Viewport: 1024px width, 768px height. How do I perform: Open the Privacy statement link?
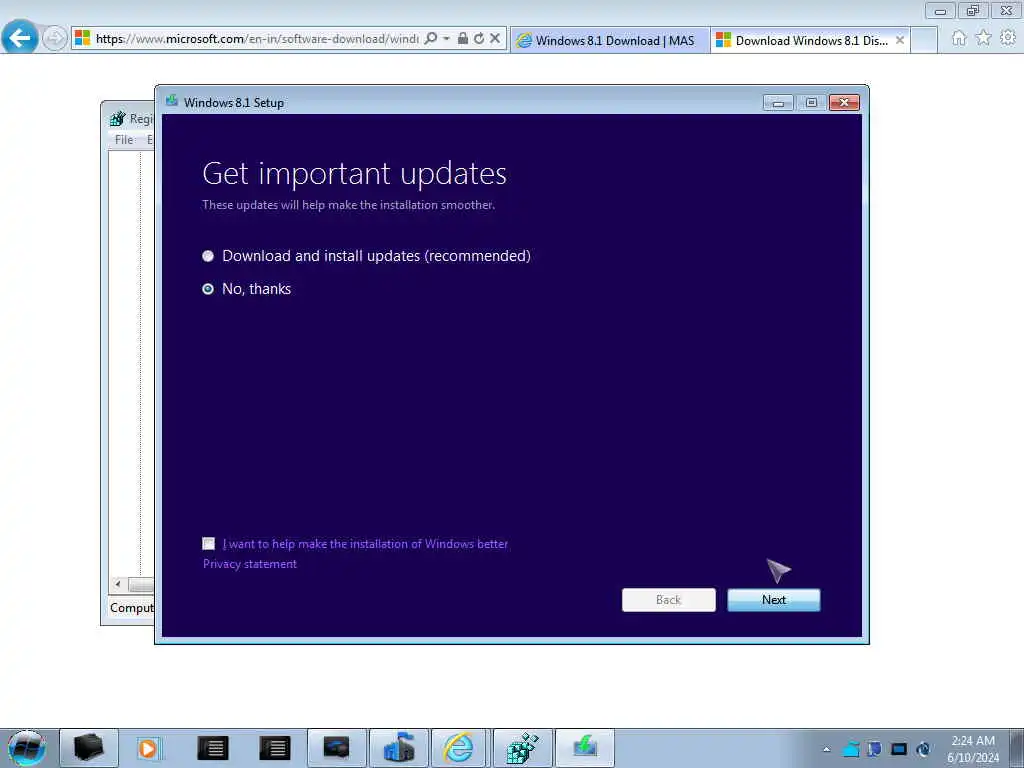coord(249,564)
